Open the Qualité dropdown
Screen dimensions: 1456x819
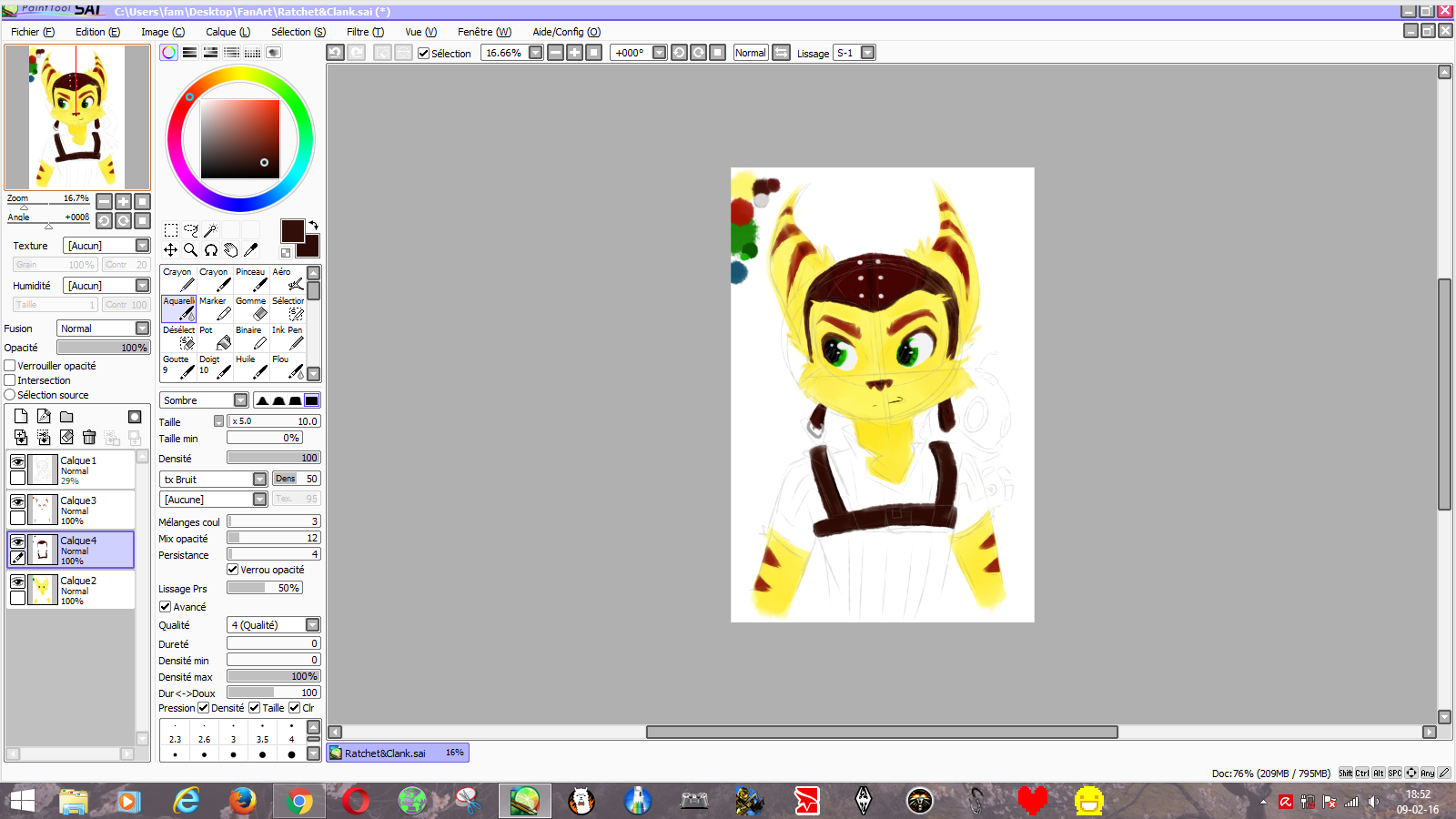273,625
